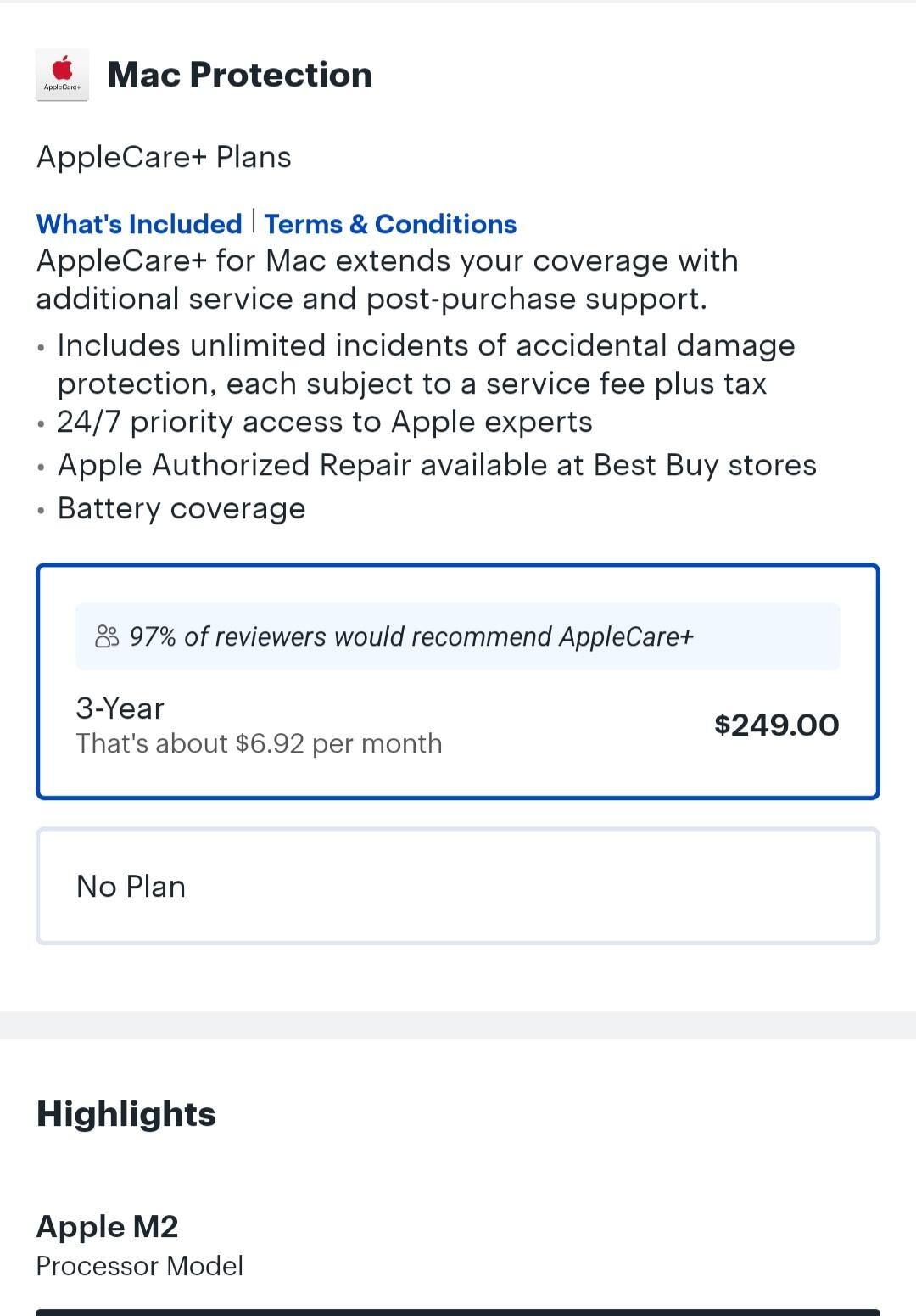
Task: Click the Highlights section title
Action: coord(126,1114)
